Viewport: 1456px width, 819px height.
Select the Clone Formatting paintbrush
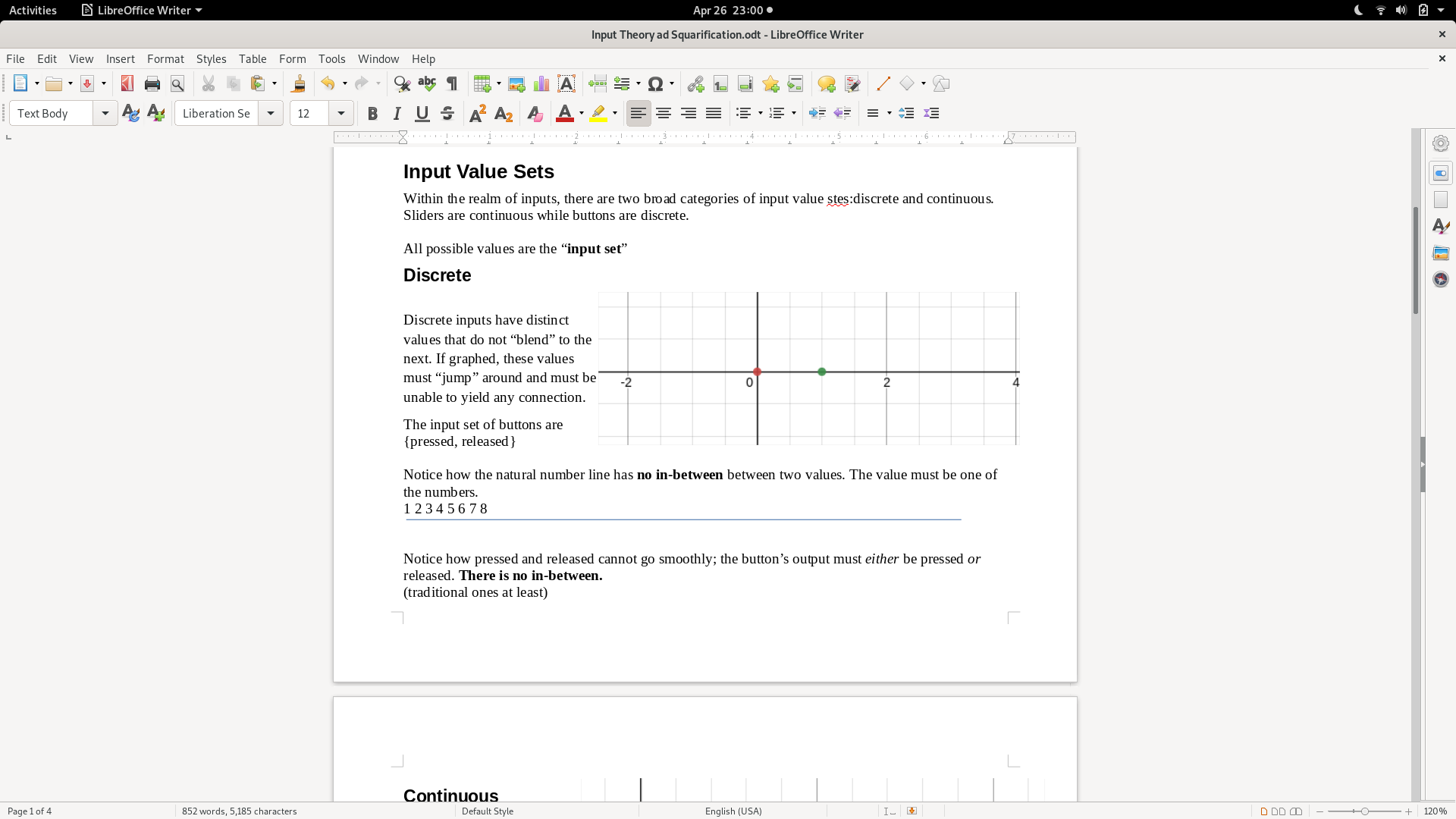pyautogui.click(x=299, y=84)
